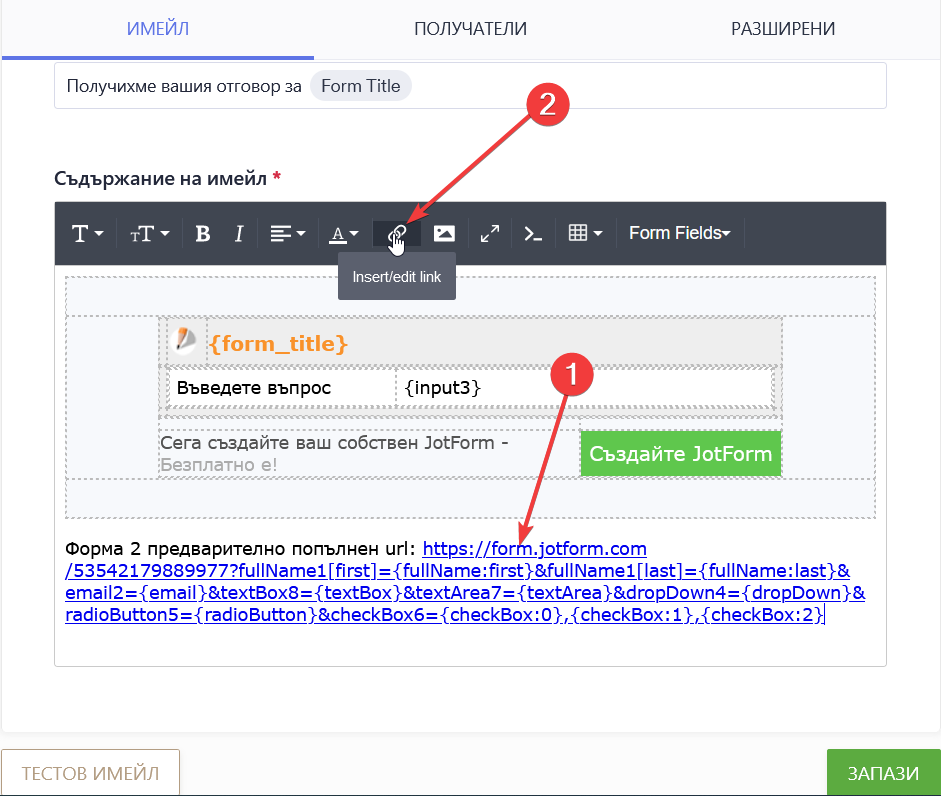Open the prefilled form.jotform.com URL link
Image resolution: width=941 pixels, height=796 pixels.
(x=465, y=582)
